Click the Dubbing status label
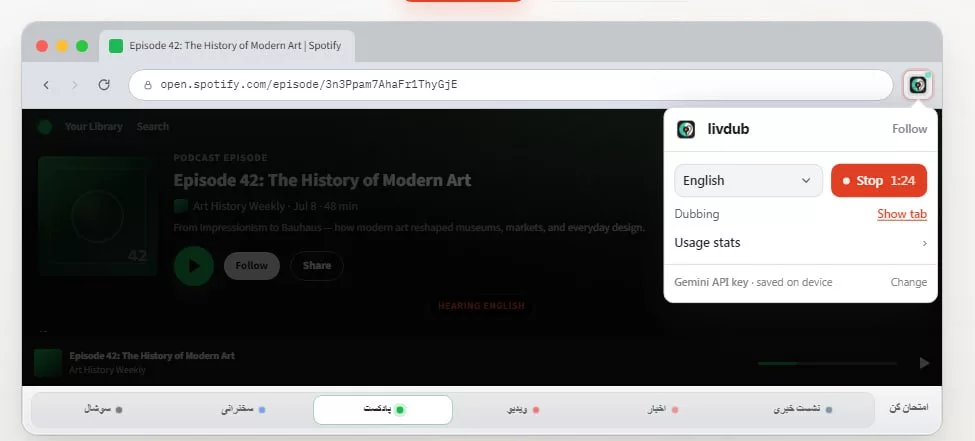The image size is (975, 441). (697, 214)
